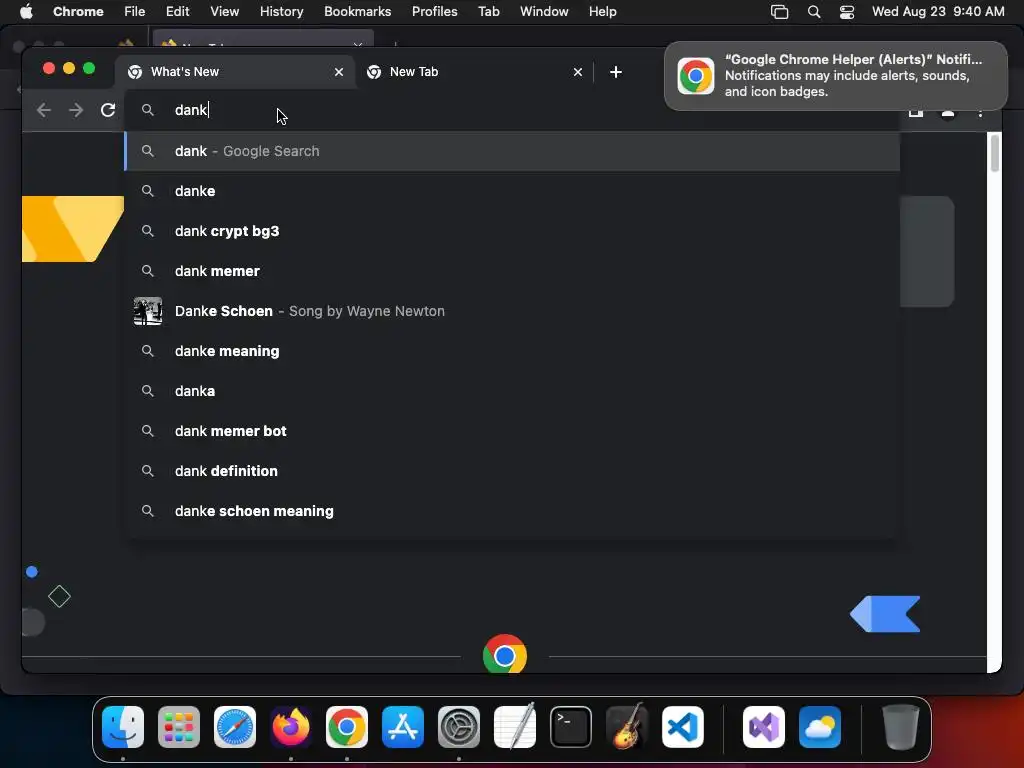
Task: Click the browser Forward arrow
Action: coord(76,110)
